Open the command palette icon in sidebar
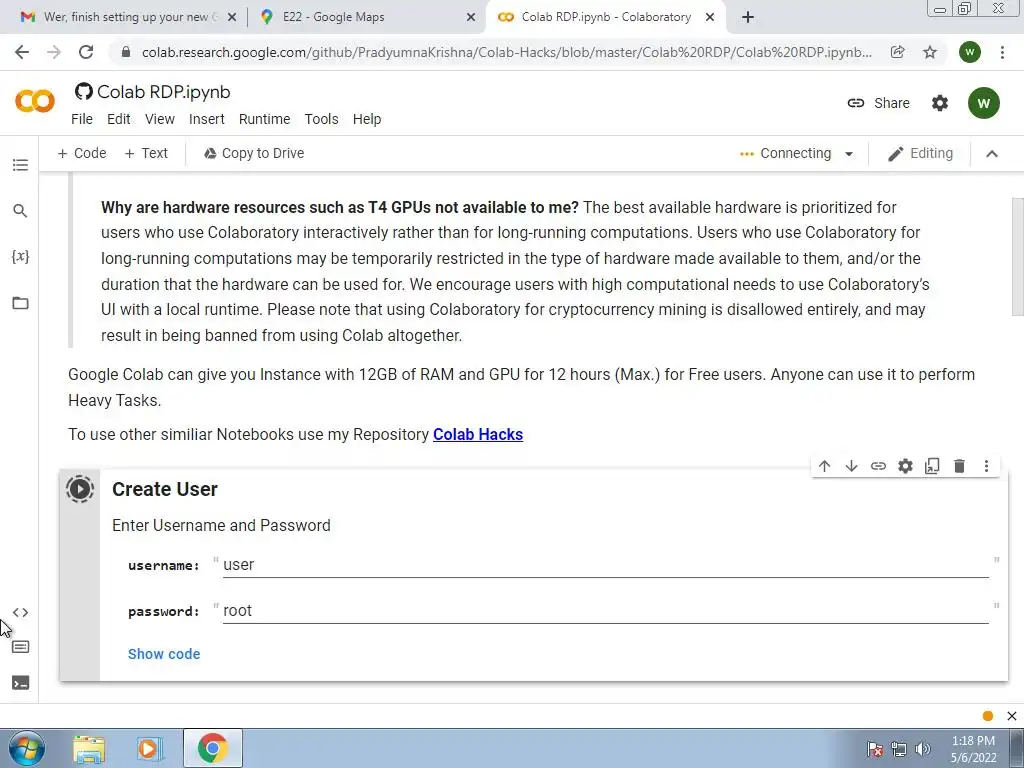This screenshot has height=768, width=1024. 20,647
